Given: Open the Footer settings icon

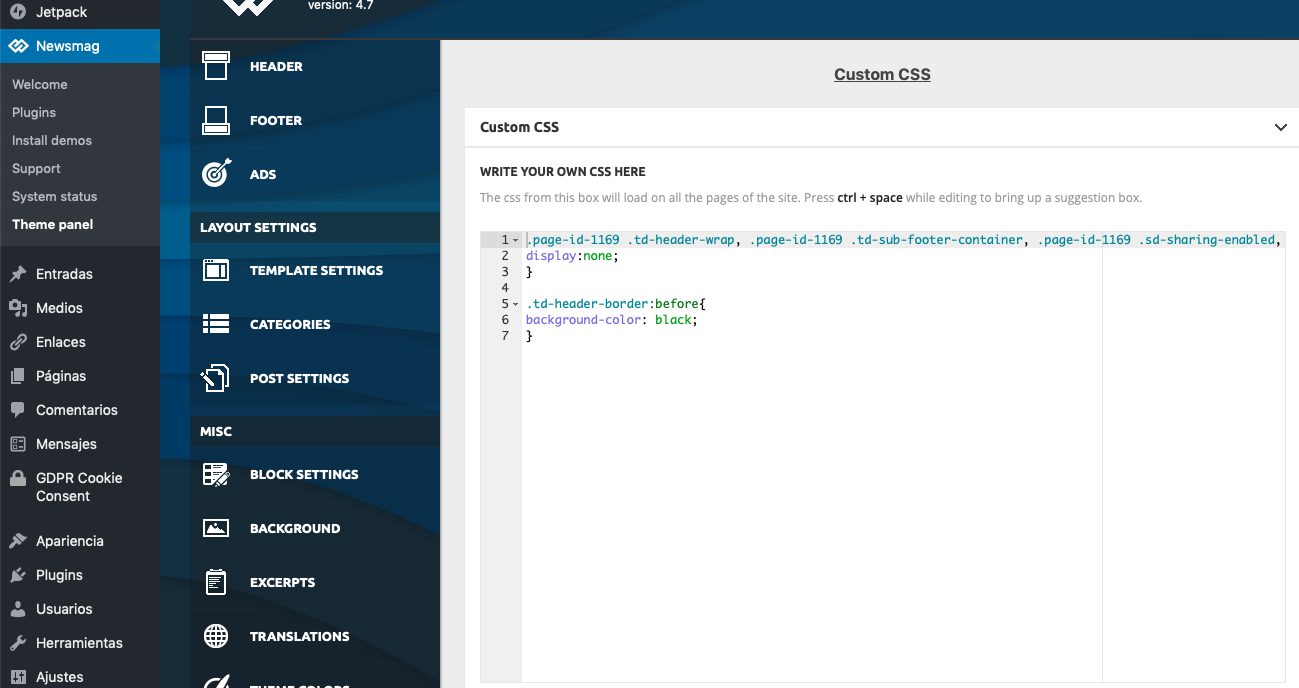Looking at the screenshot, I should pyautogui.click(x=216, y=120).
